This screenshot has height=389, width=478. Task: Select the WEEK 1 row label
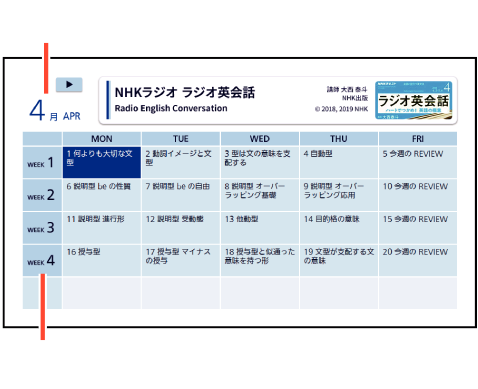[x=42, y=162]
